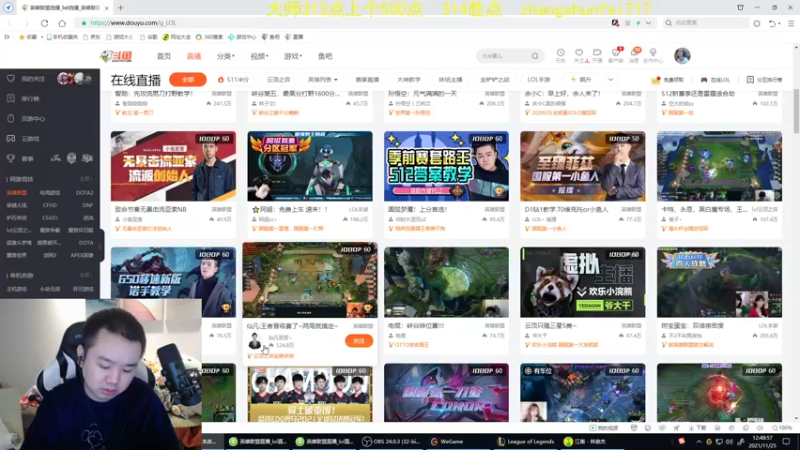Open 排行榜 icon in sidebar
Image resolution: width=800 pixels, height=450 pixels.
click(x=11, y=98)
